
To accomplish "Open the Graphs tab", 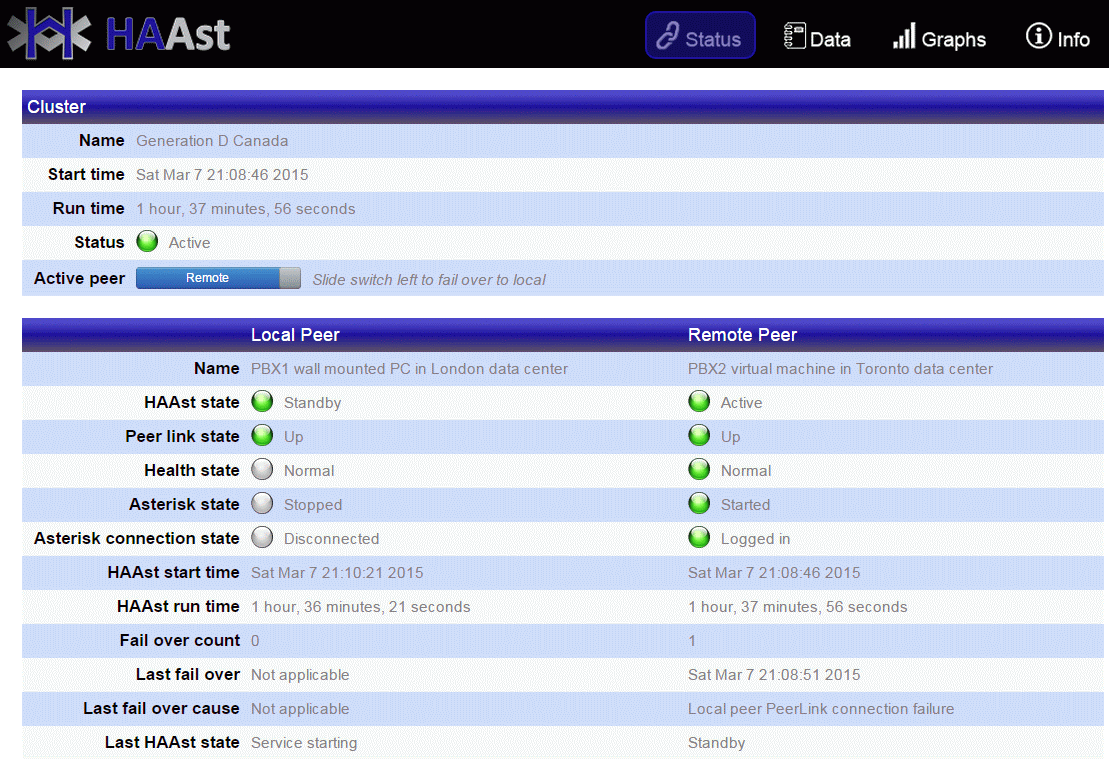I will 939,38.
